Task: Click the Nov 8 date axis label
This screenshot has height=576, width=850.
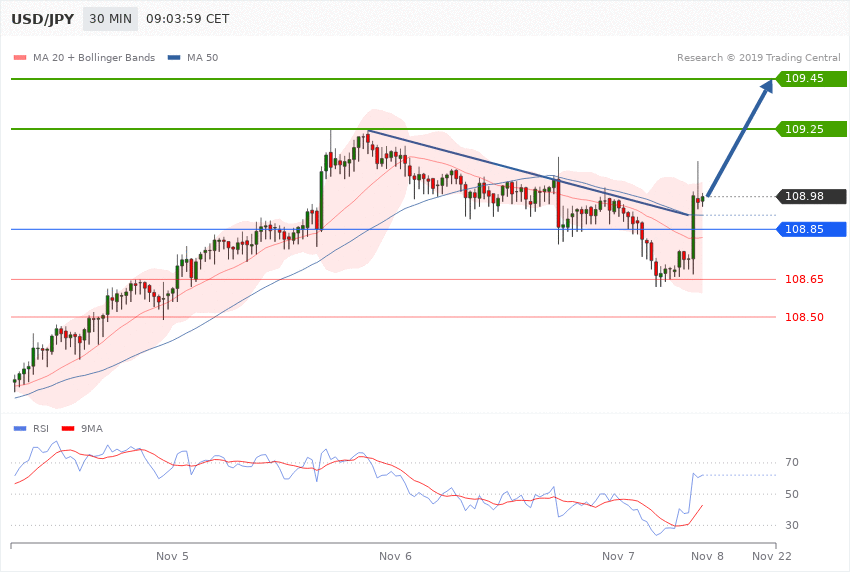Action: tap(707, 556)
